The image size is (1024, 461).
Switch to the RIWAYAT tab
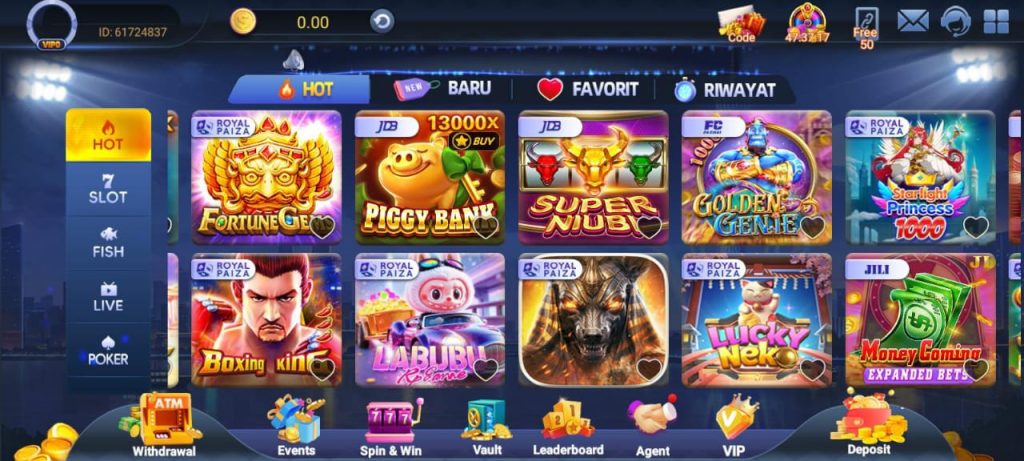coord(725,89)
